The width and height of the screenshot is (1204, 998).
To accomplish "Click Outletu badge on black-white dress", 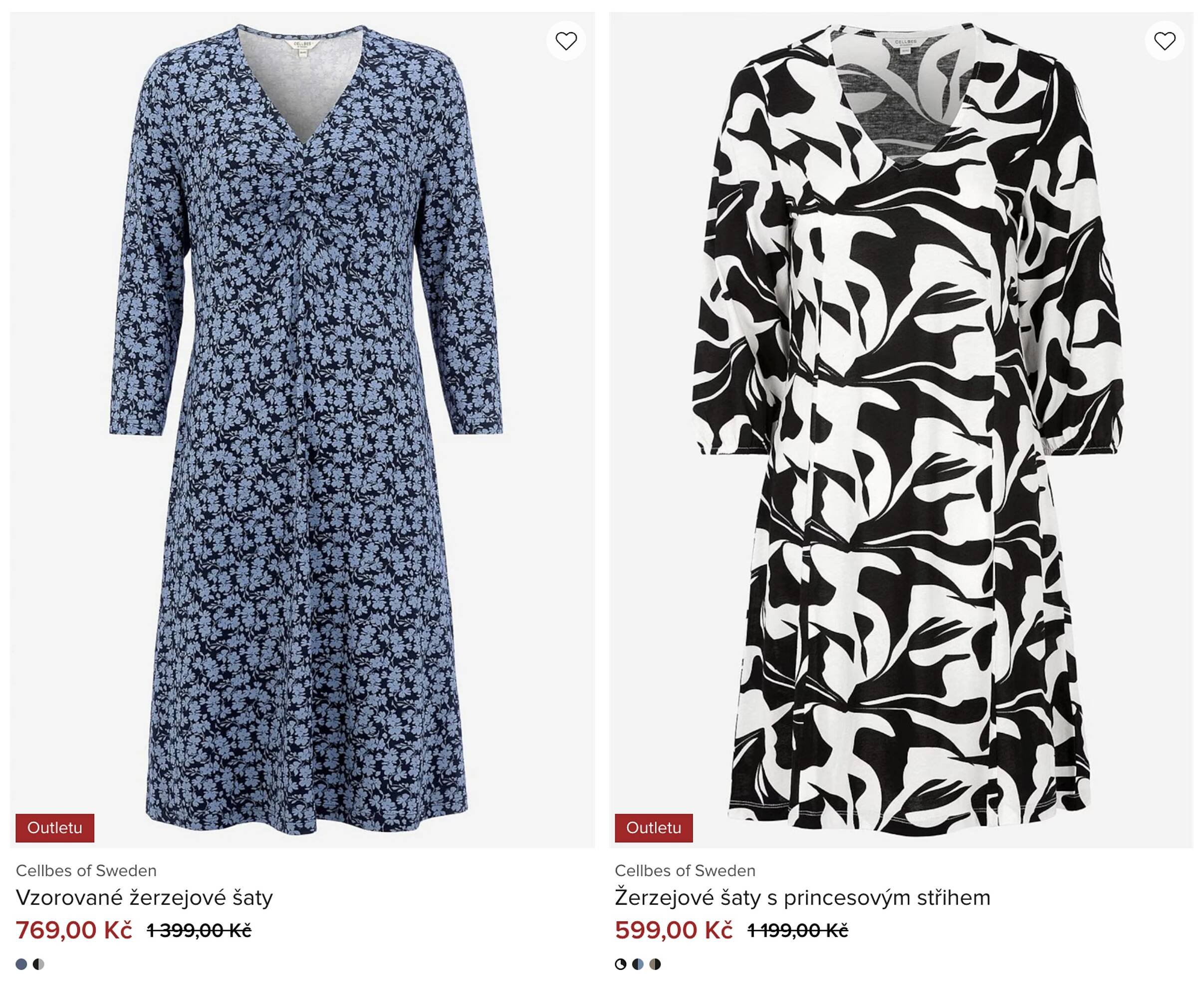I will [654, 828].
